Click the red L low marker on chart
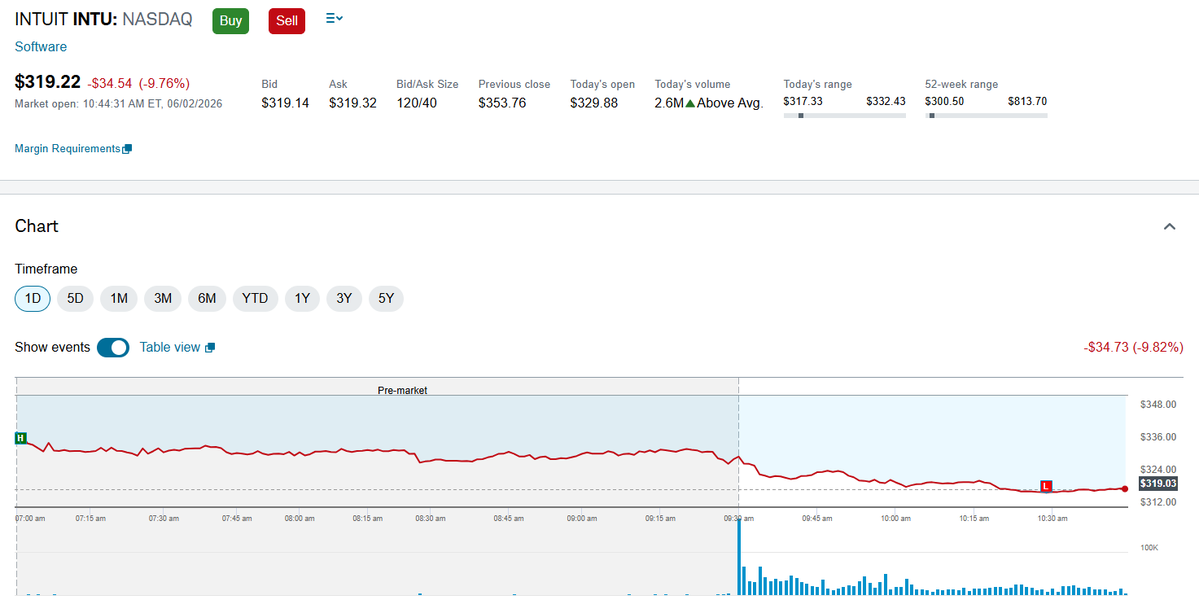 [1046, 487]
